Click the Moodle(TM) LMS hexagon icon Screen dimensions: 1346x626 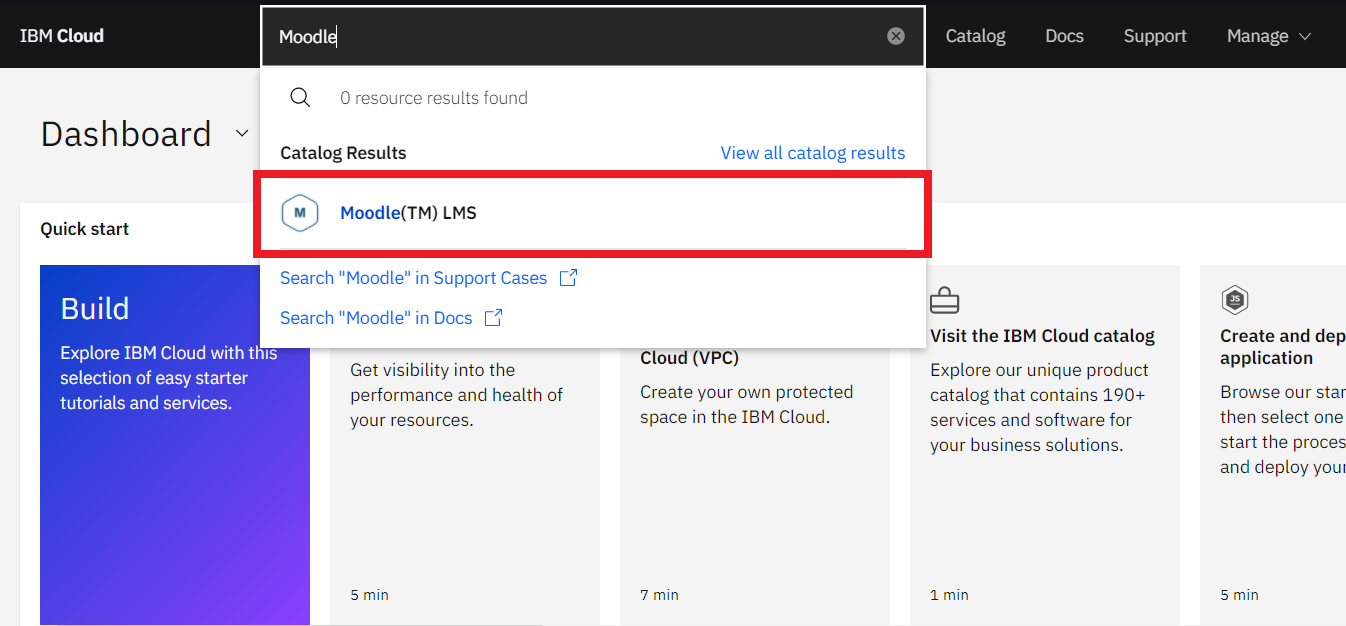coord(300,213)
